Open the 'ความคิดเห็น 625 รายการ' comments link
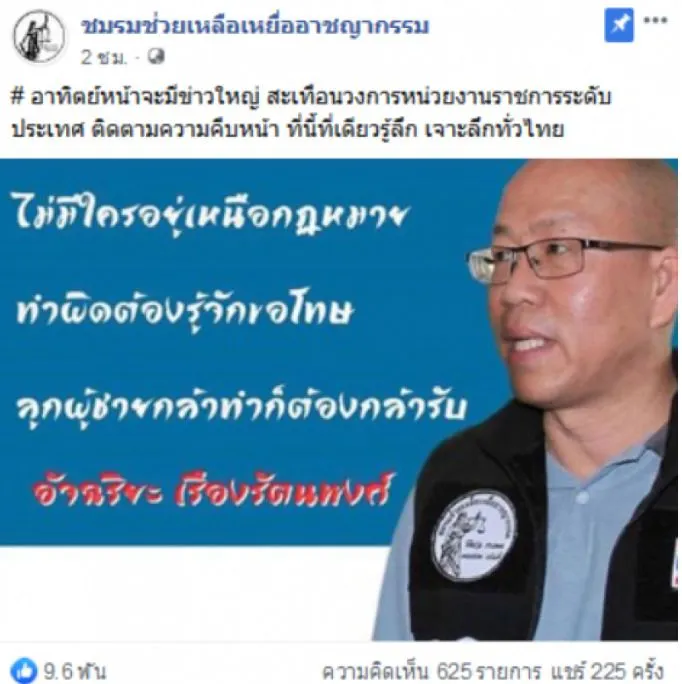682x684 pixels. point(432,672)
